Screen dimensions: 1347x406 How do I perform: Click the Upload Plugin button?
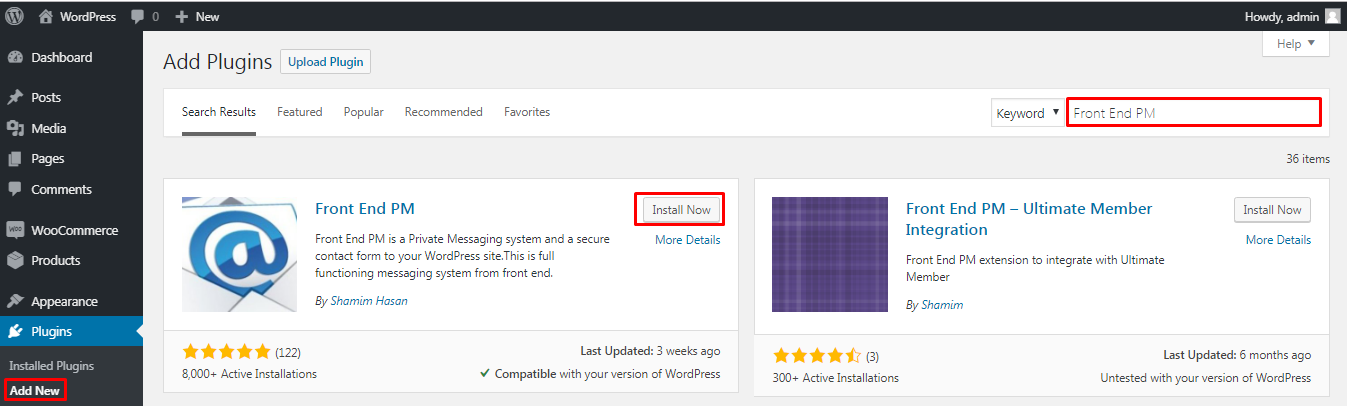(x=326, y=62)
